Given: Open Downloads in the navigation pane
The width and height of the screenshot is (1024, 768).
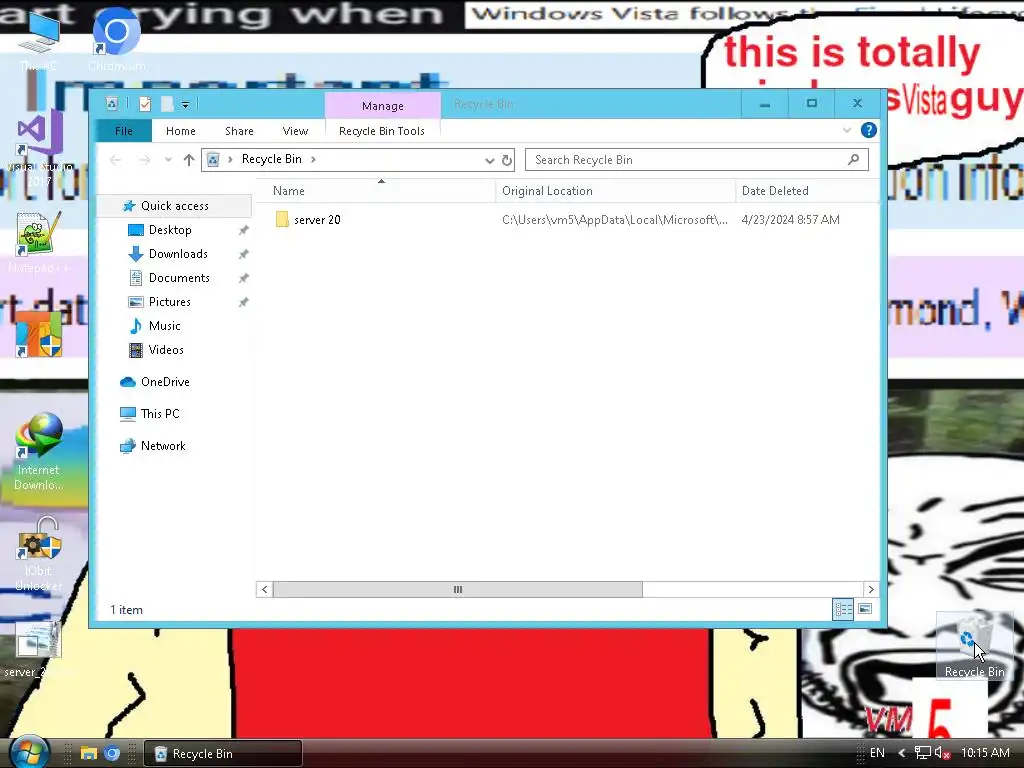Looking at the screenshot, I should point(178,254).
